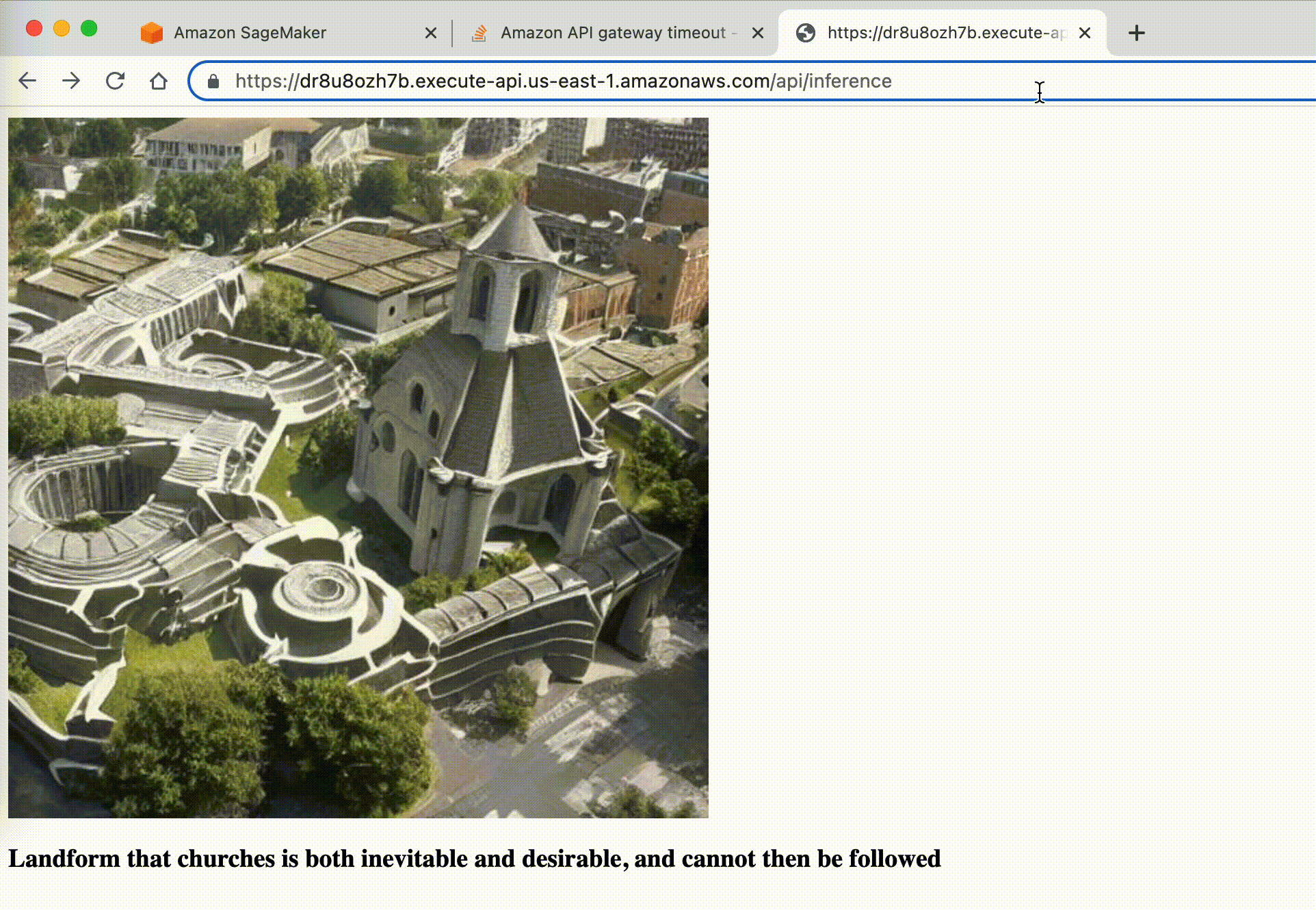This screenshot has width=1316, height=910.
Task: Click the globe favicon on active tab
Action: tap(806, 33)
